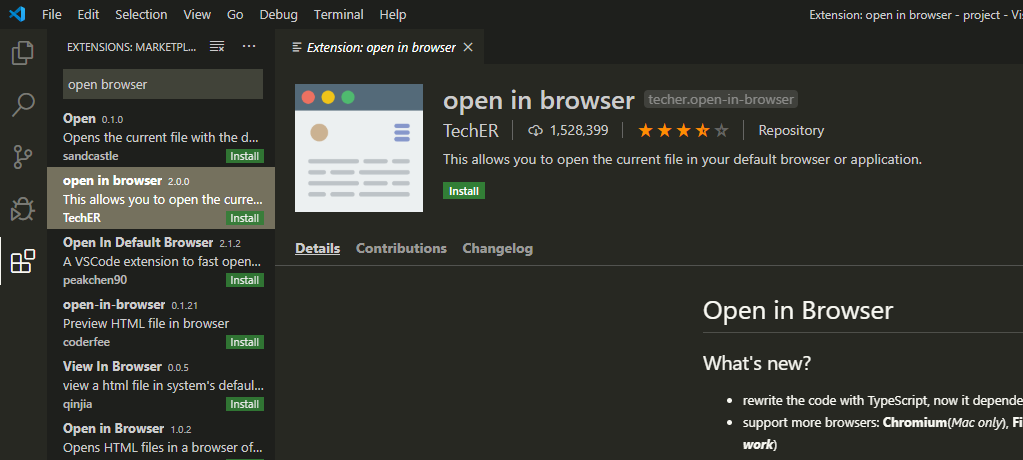The image size is (1023, 460).
Task: Click the EXTENSIONS: MARKETPLACE panel title
Action: [132, 47]
